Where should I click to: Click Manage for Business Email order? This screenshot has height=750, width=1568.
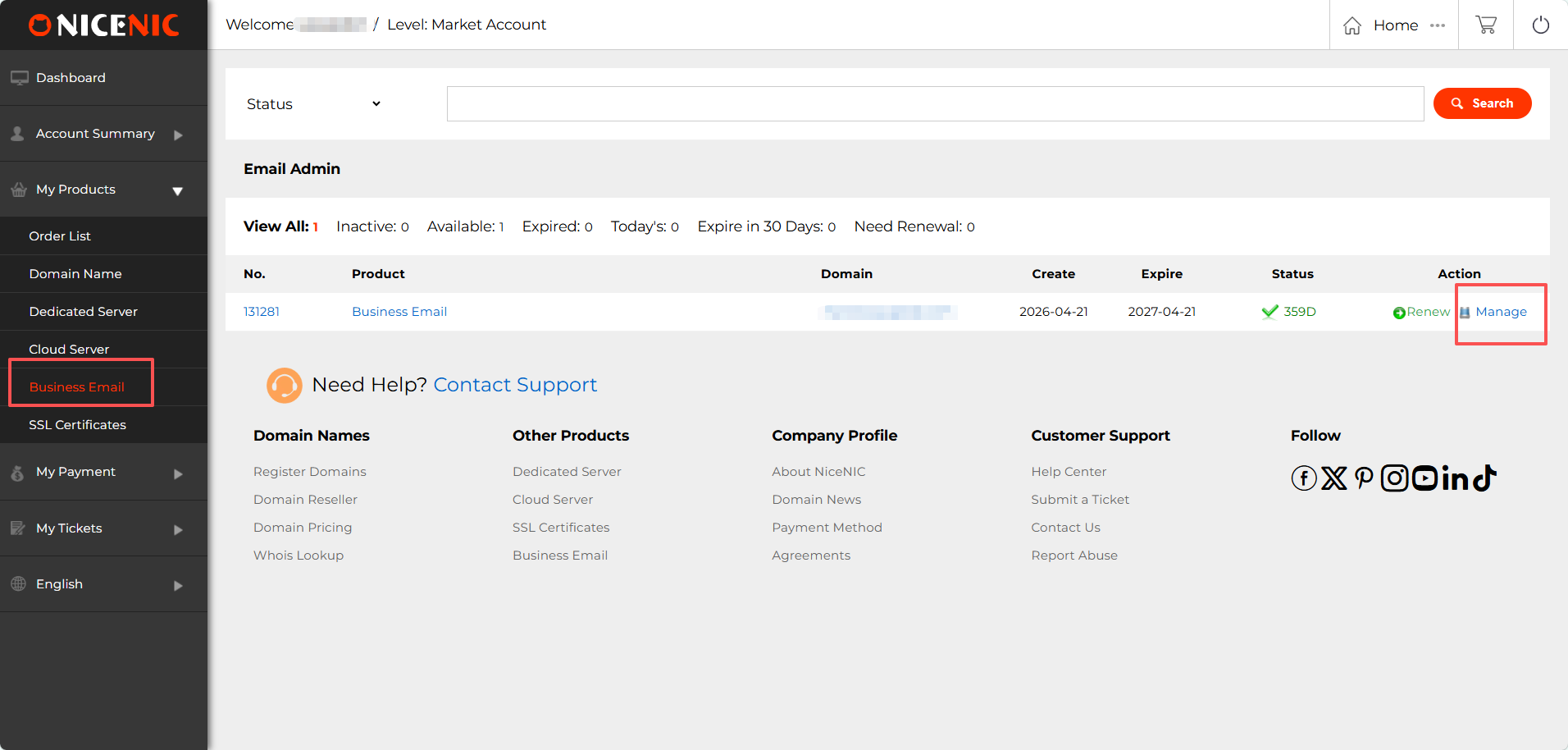(x=1500, y=312)
